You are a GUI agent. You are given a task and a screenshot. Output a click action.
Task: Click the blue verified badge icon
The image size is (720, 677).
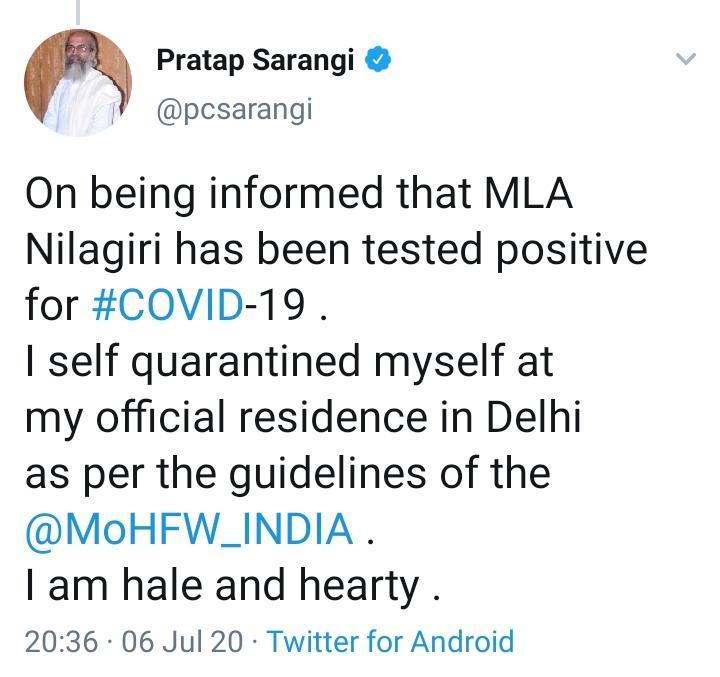click(x=377, y=59)
